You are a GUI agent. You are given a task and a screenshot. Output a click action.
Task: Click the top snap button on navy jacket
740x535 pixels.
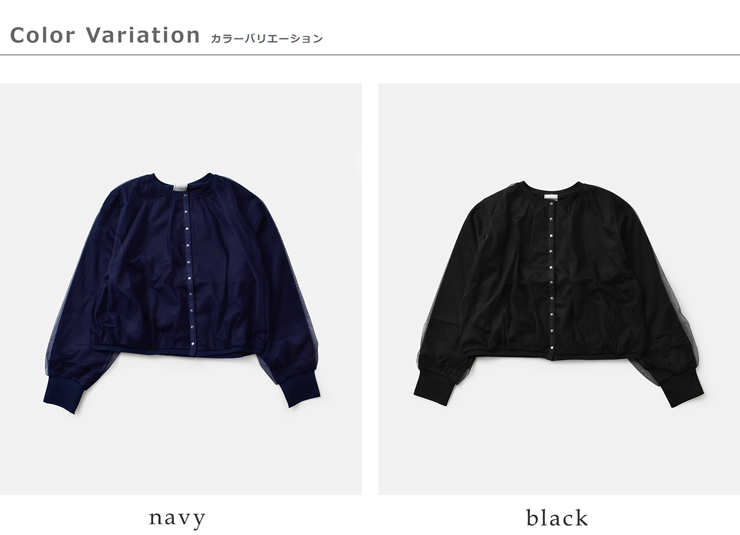[185, 195]
